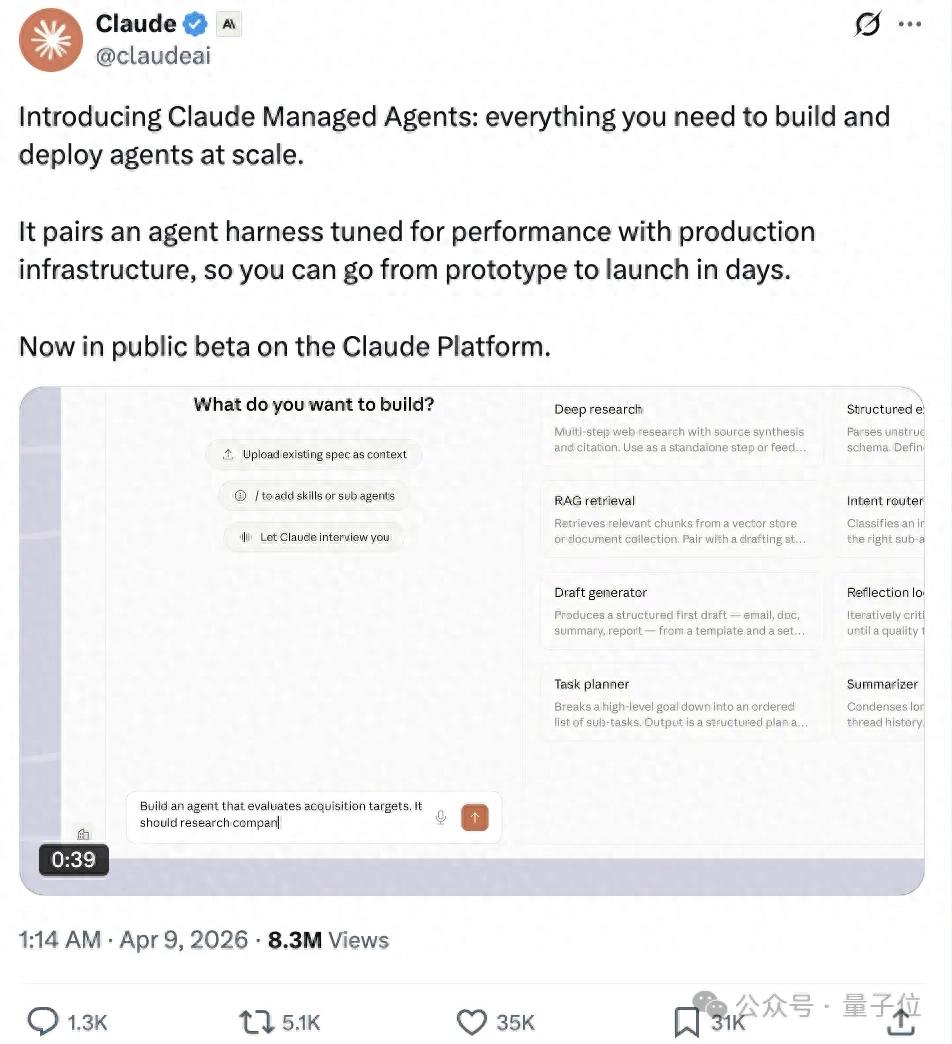Click the Grok icon on the post
This screenshot has width=952, height=1044.
click(867, 25)
